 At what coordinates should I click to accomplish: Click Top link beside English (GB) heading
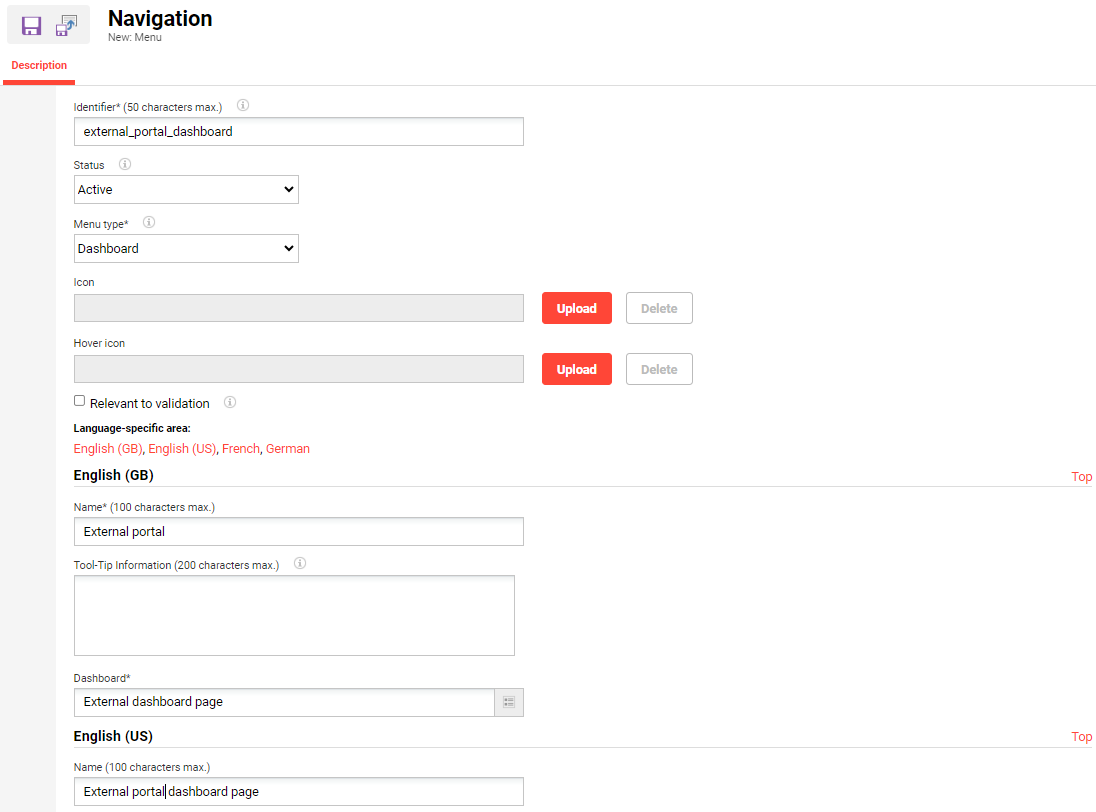click(1081, 477)
